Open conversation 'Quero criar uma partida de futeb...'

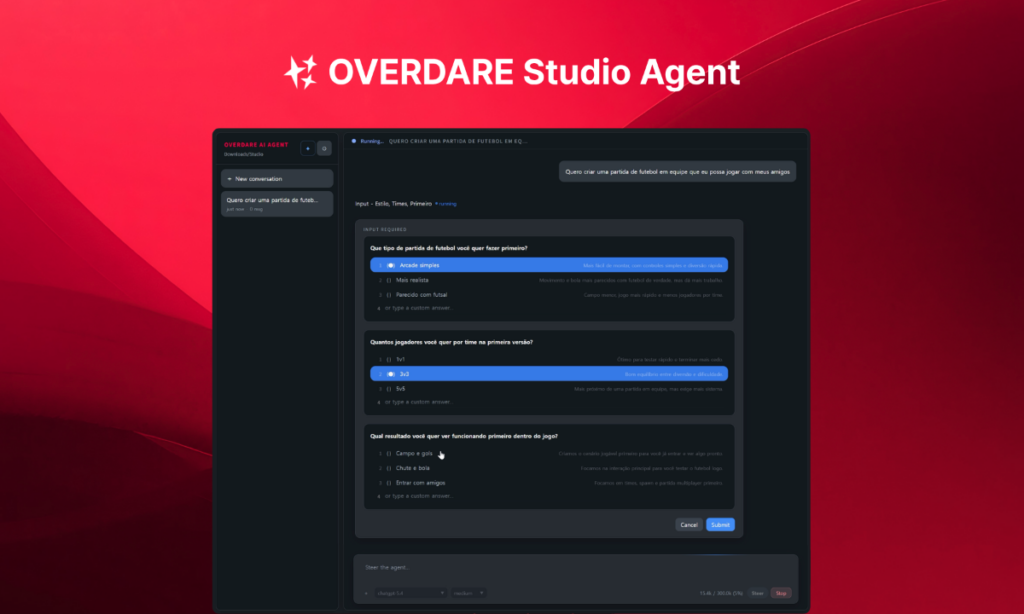point(277,204)
